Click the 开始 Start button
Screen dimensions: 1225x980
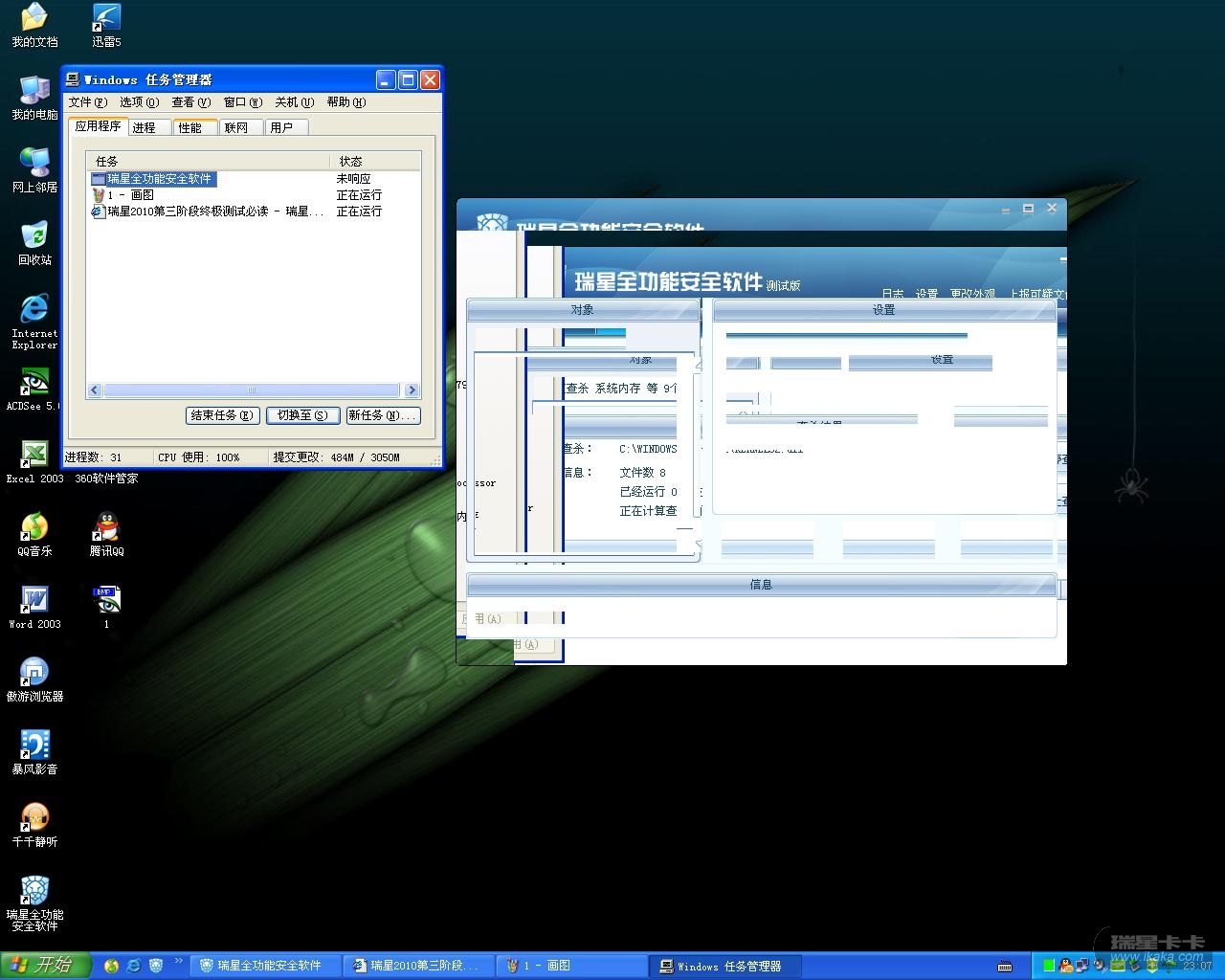(45, 966)
